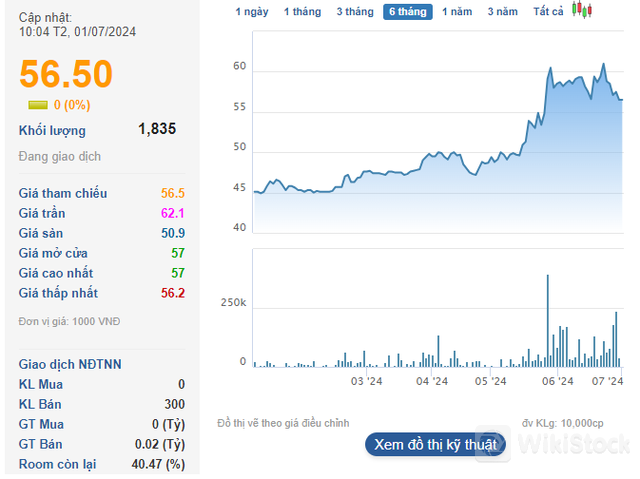
Task: Click the yellow no-change indicator bar
Action: (37, 105)
